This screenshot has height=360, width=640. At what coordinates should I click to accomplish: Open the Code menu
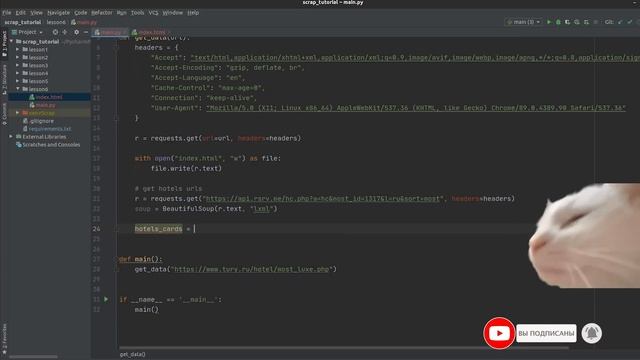(x=80, y=13)
